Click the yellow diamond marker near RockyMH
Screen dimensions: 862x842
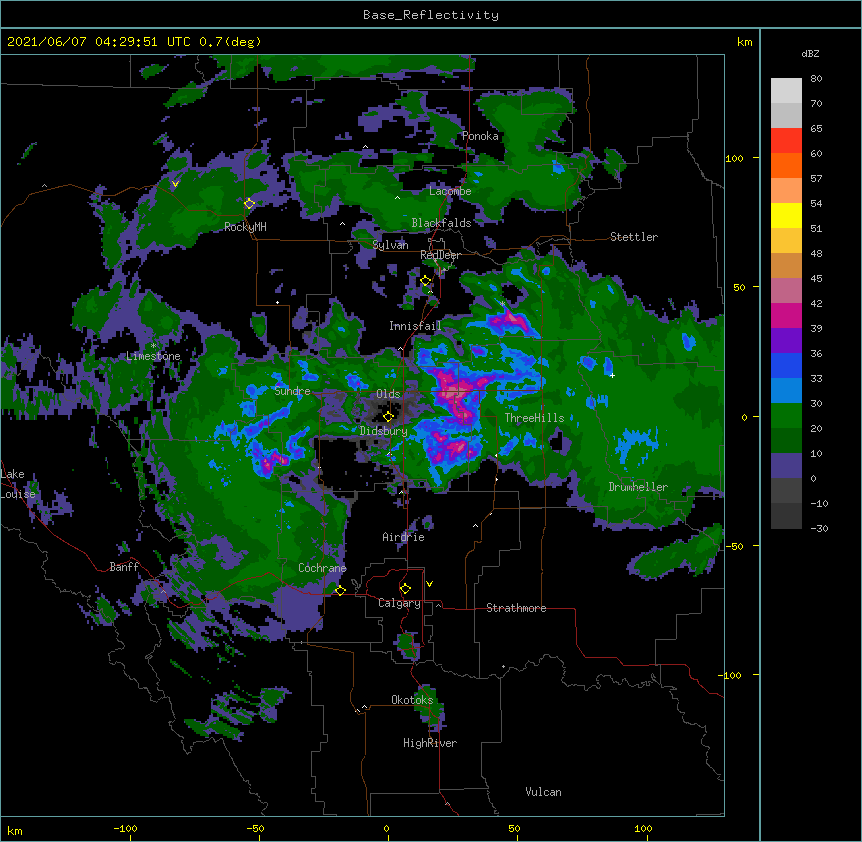[x=249, y=204]
